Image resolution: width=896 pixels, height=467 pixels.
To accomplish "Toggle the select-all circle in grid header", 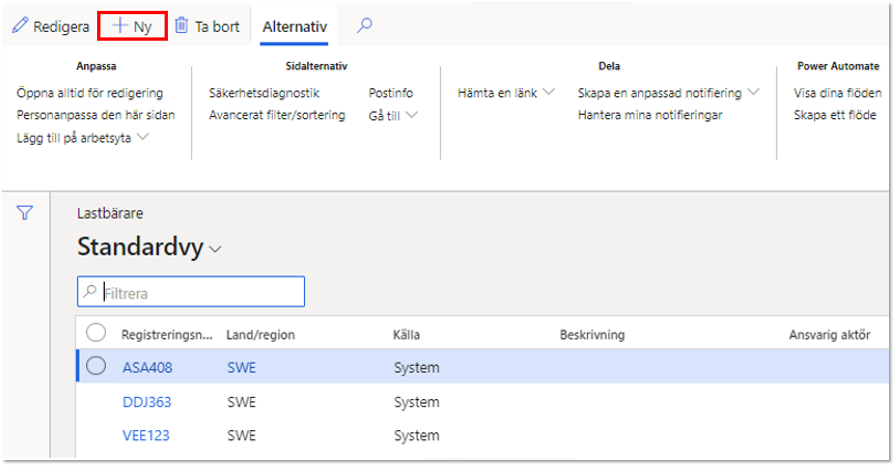I will 96,332.
